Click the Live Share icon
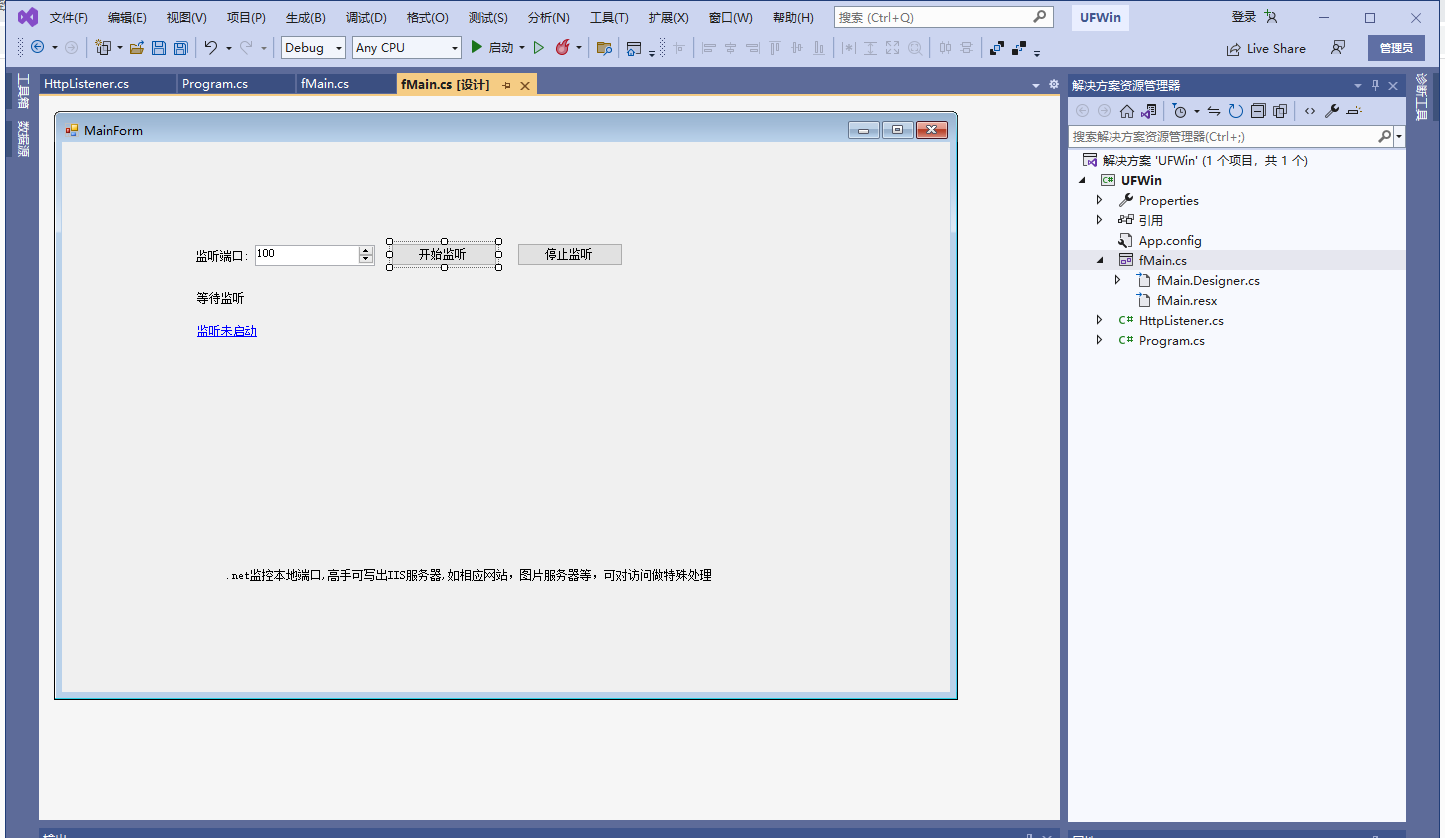Image resolution: width=1445 pixels, height=838 pixels. pyautogui.click(x=1235, y=48)
